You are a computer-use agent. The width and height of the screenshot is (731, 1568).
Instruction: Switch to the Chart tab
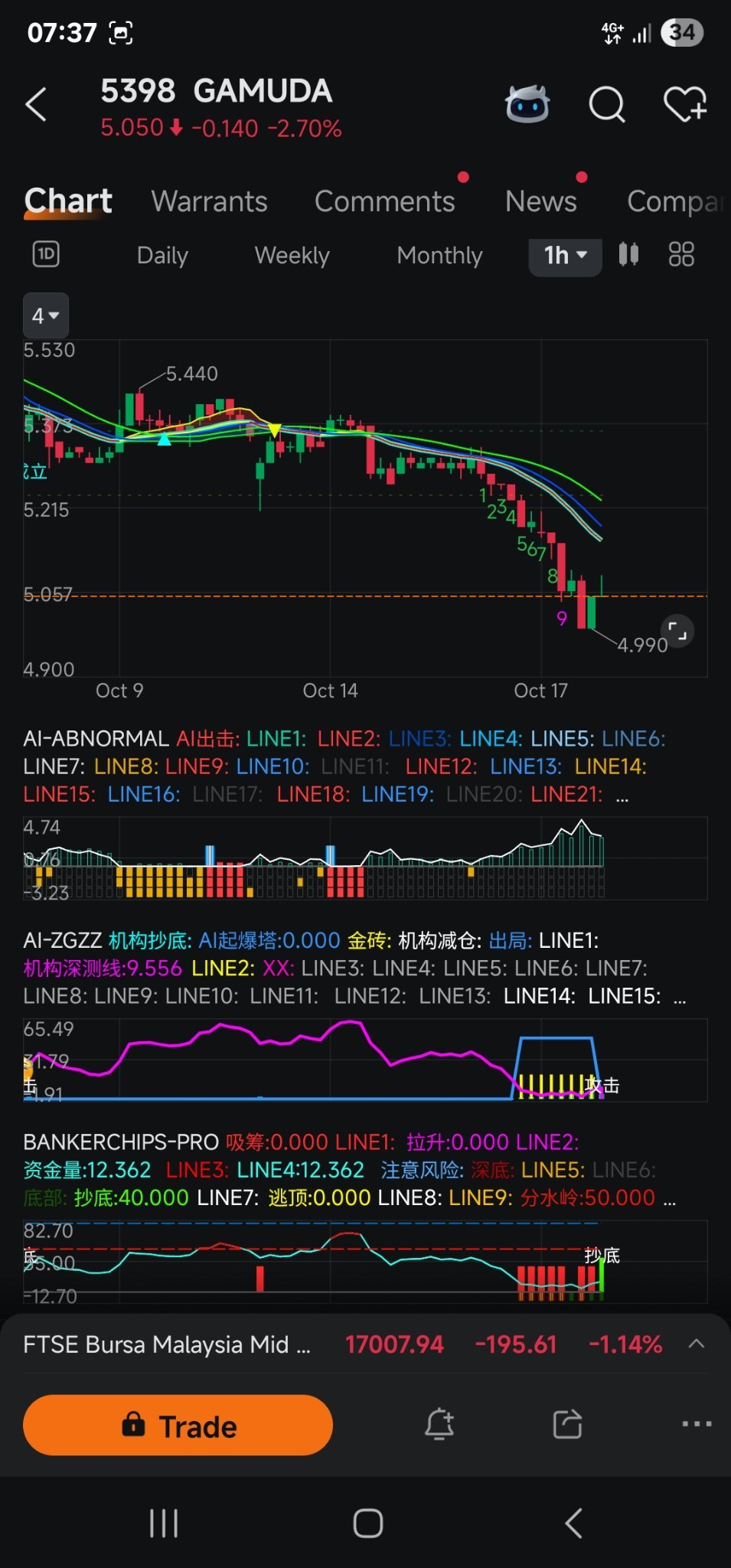click(x=68, y=201)
